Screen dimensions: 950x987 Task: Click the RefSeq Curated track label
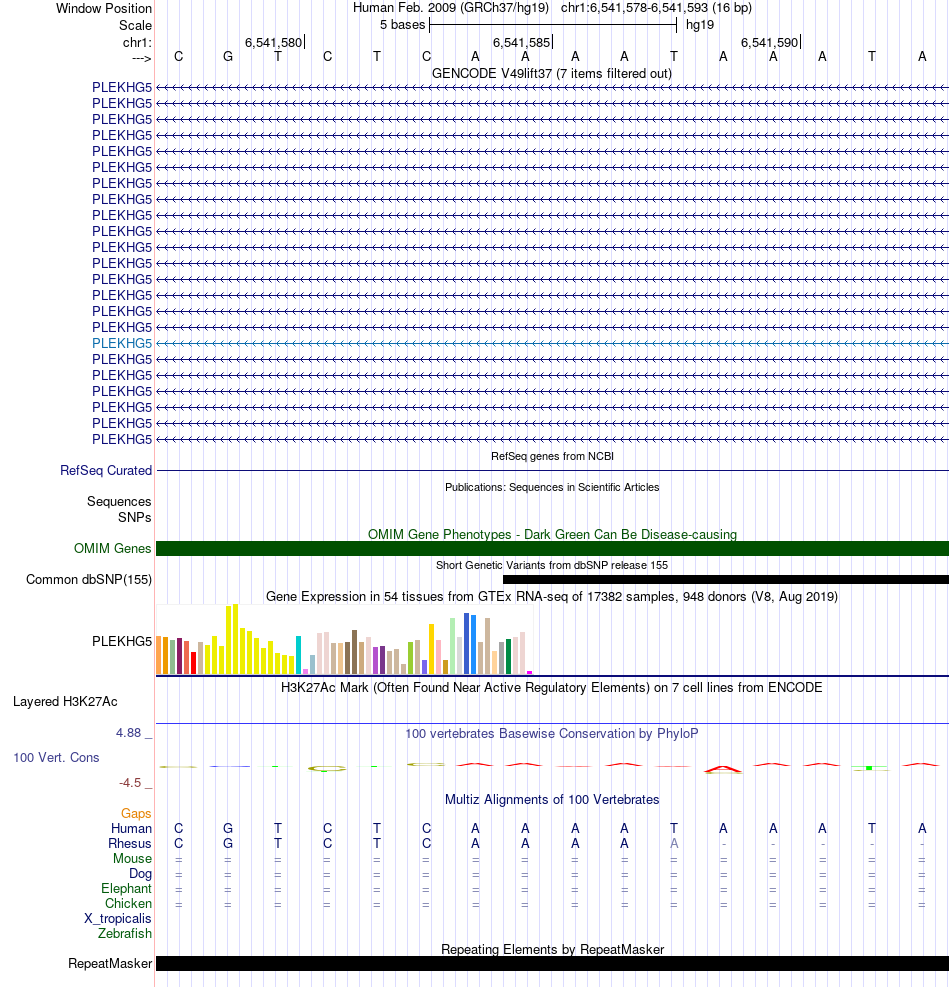[x=106, y=471]
